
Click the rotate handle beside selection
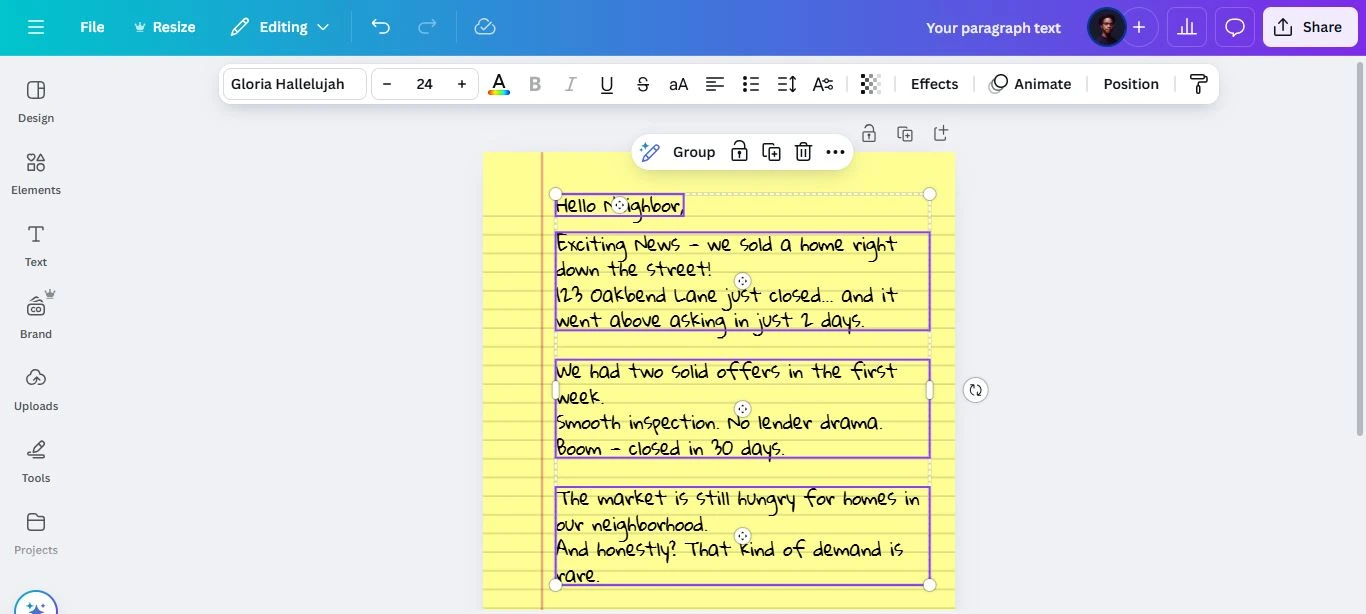tap(976, 390)
